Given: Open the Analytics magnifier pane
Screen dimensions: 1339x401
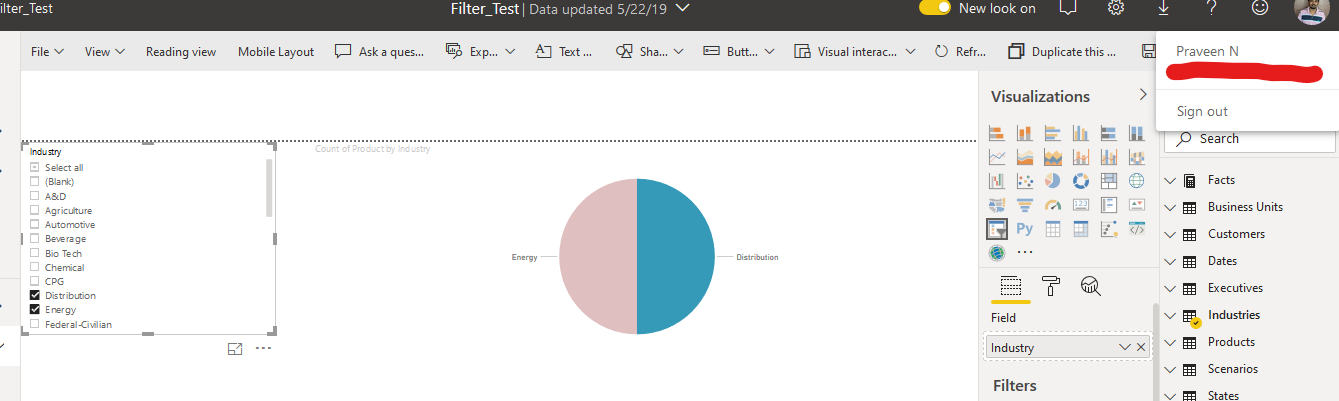Looking at the screenshot, I should pos(1090,288).
